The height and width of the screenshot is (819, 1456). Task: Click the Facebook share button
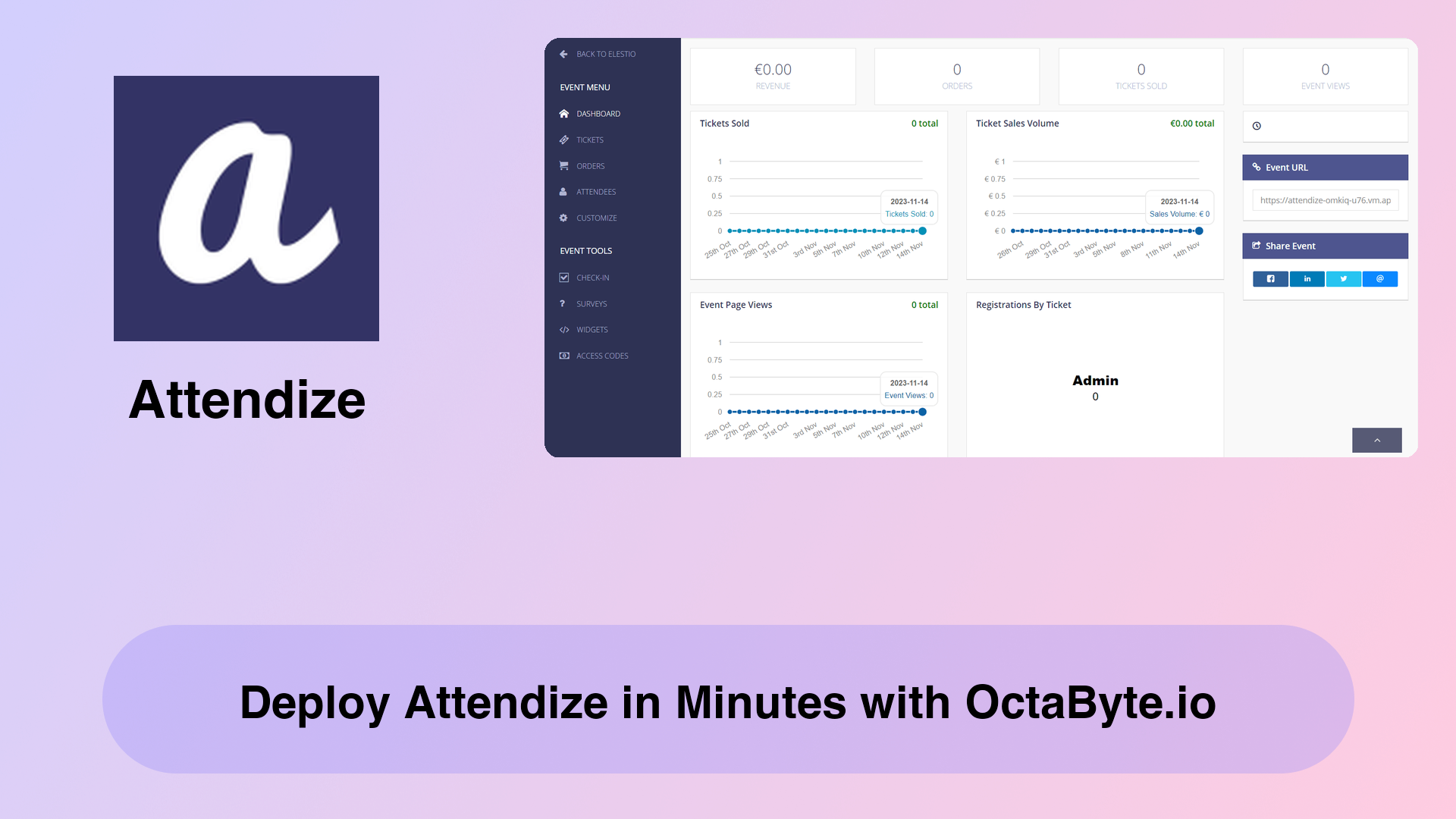(1270, 278)
